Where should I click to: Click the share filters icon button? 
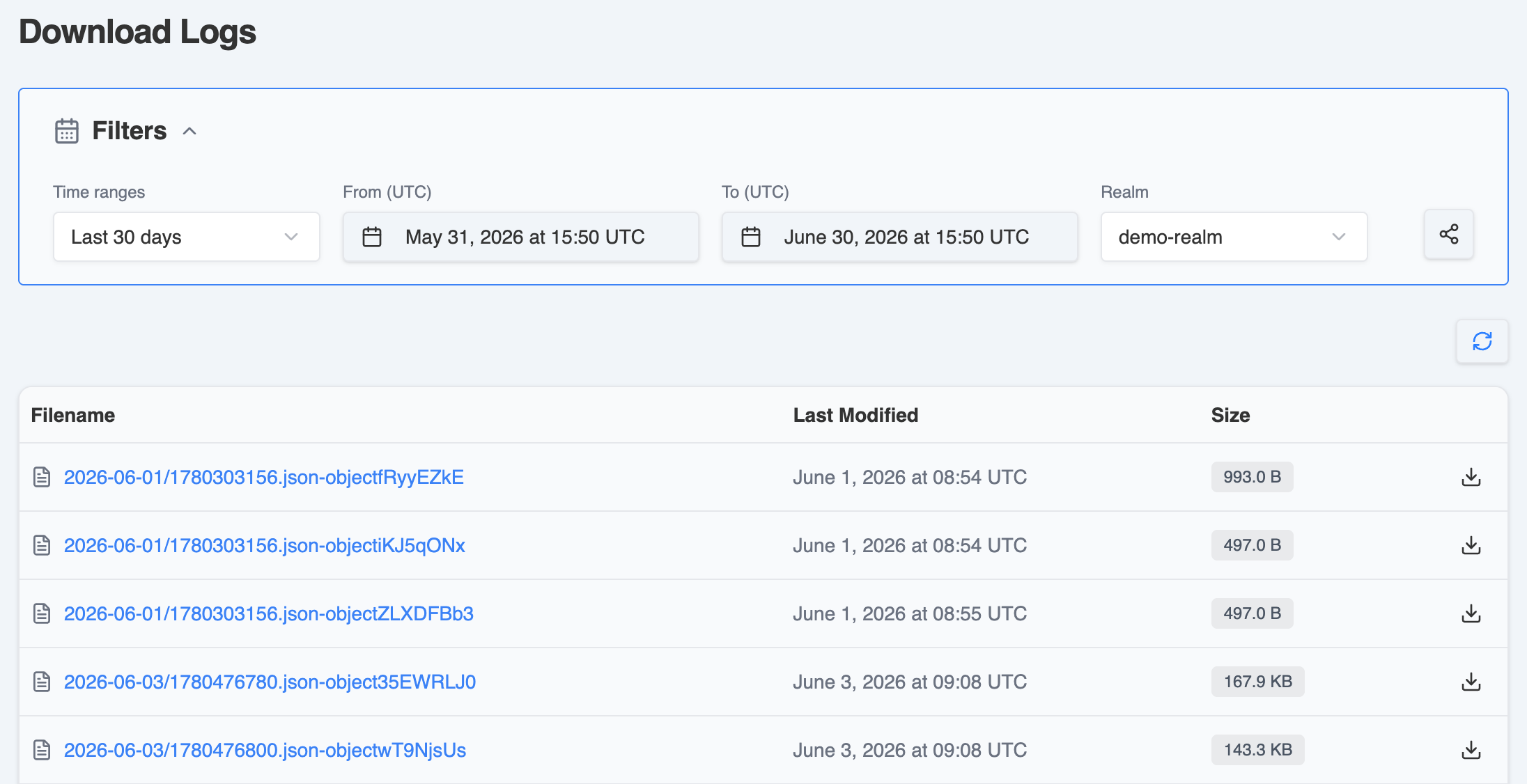1448,235
